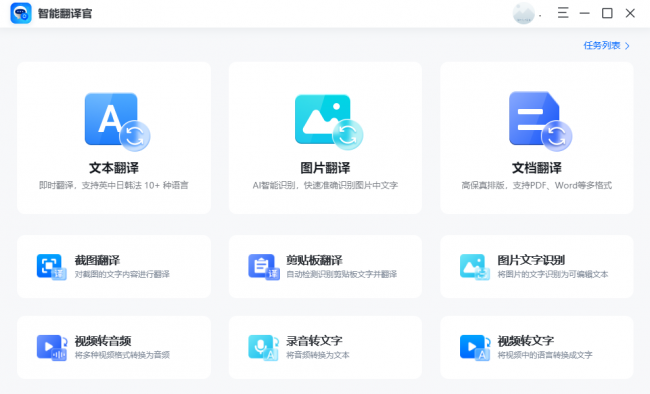Maximize the 智能翻译官 window
Screen dimensions: 650x394
pyautogui.click(x=607, y=13)
